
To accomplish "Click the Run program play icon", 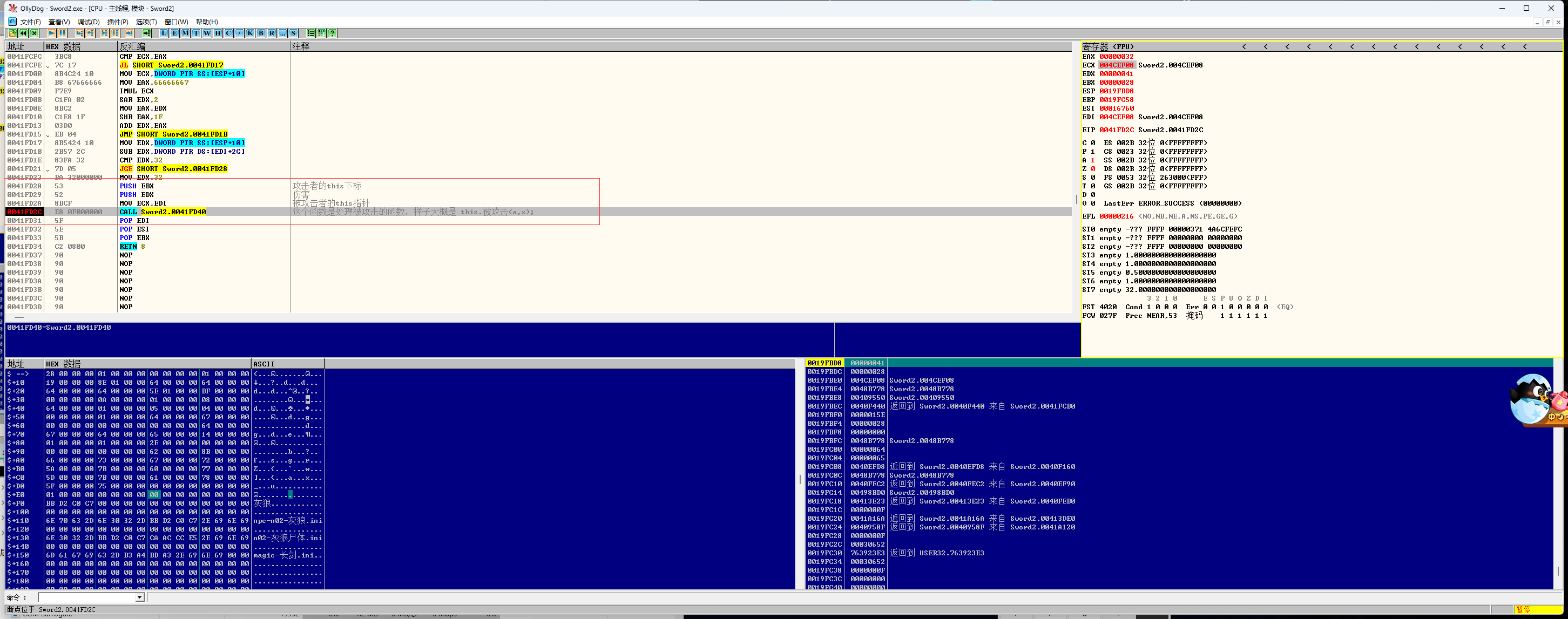I will pos(52,33).
